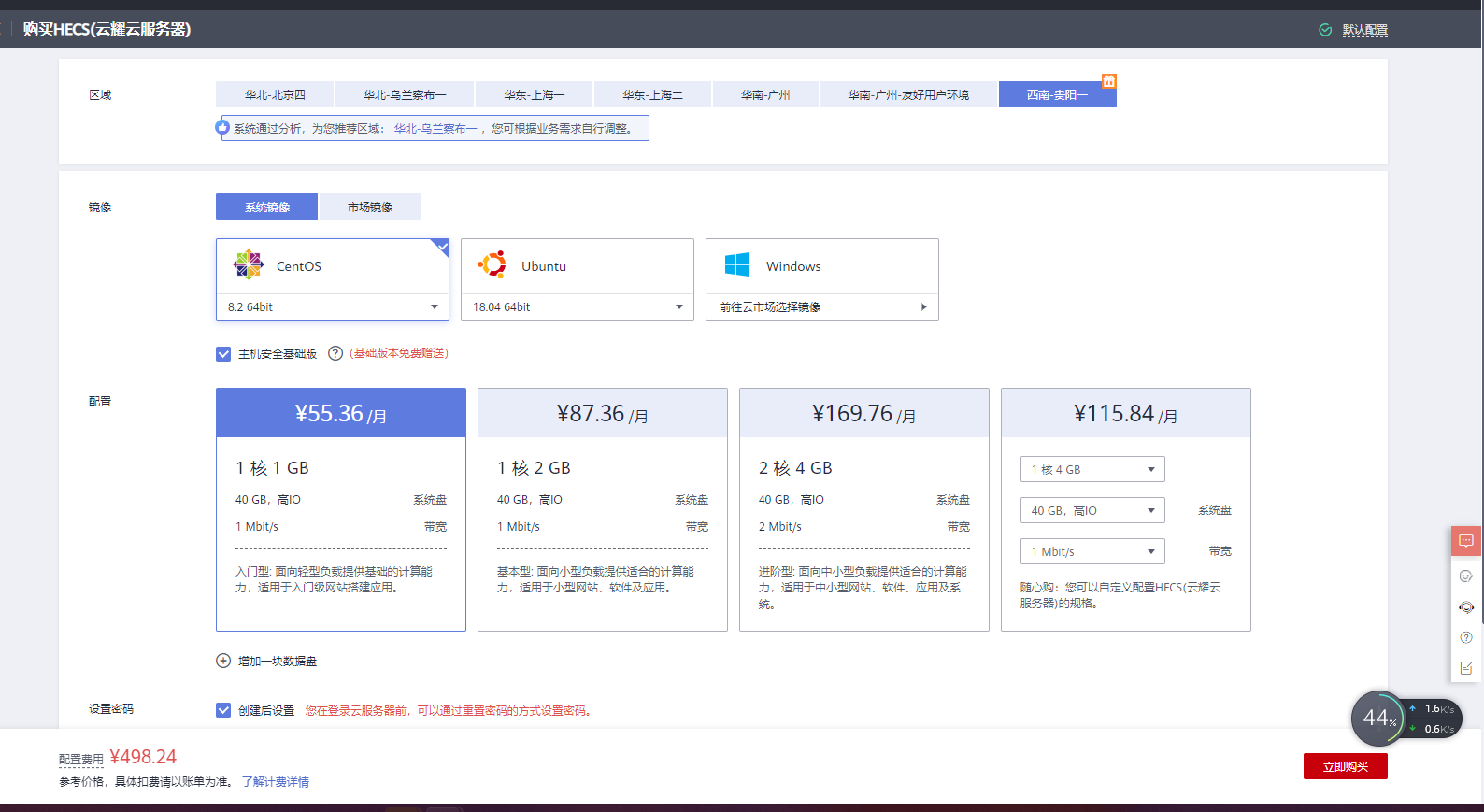Screen dimensions: 1484x812
Task: Click the 立即购买 button
Action: 1345,766
